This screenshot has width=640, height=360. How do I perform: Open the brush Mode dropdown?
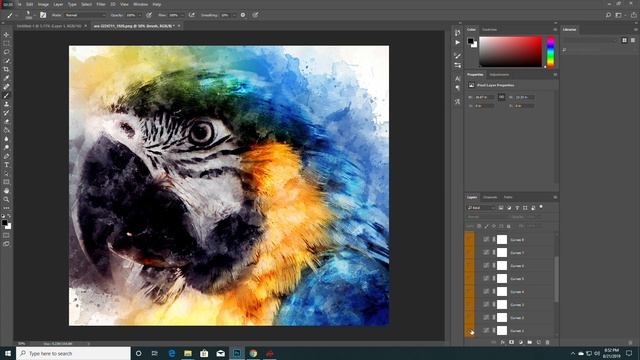pos(85,15)
